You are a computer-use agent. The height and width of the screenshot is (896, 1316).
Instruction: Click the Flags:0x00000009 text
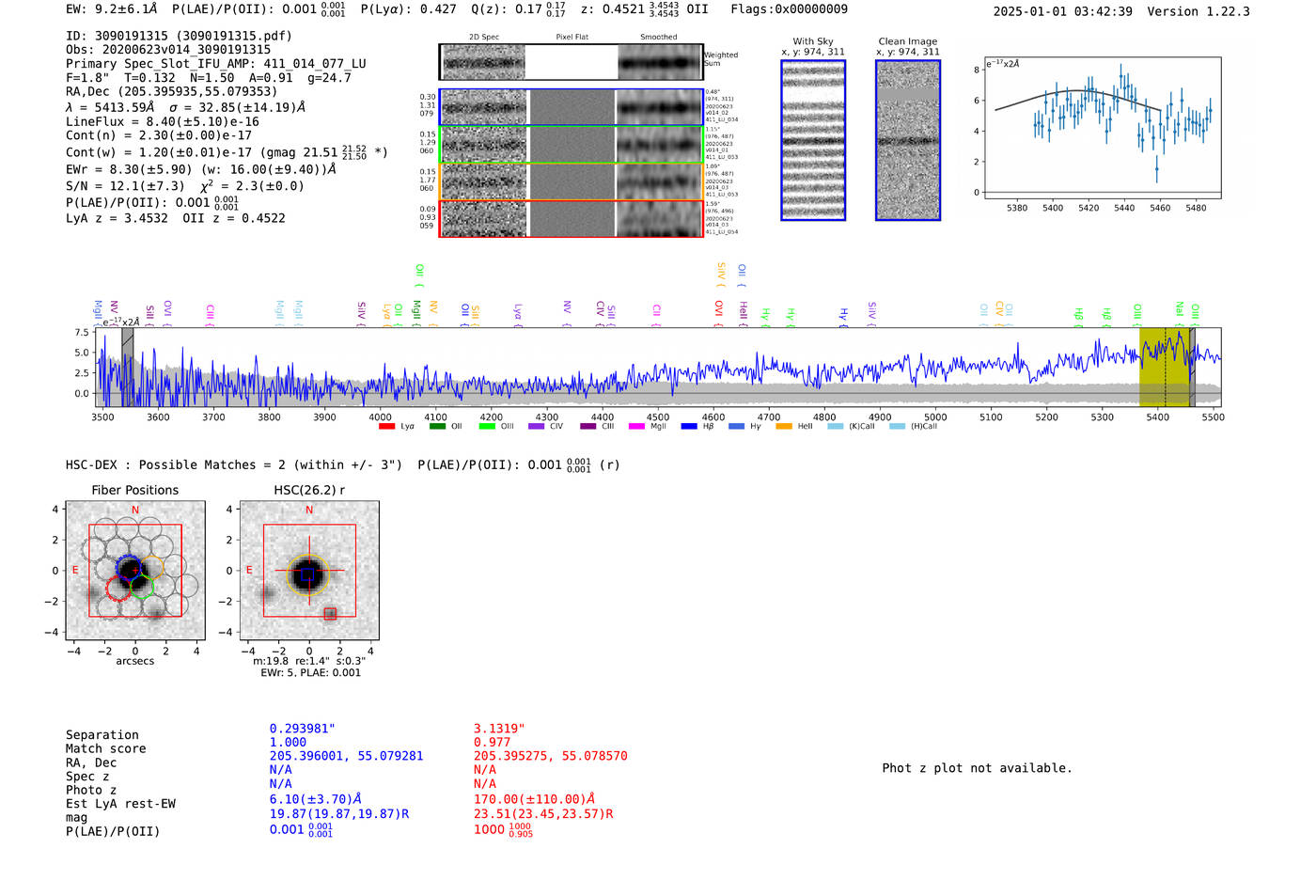[x=790, y=9]
